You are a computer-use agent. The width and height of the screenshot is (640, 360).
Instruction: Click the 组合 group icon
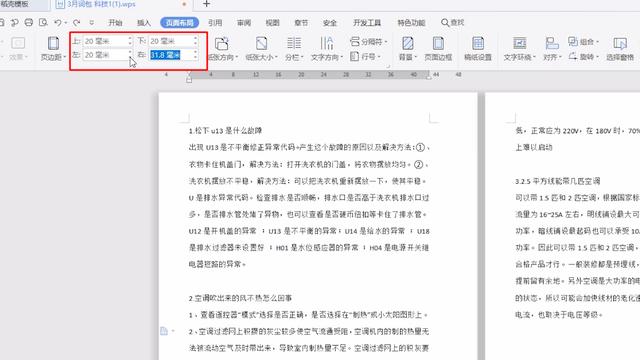coord(573,41)
